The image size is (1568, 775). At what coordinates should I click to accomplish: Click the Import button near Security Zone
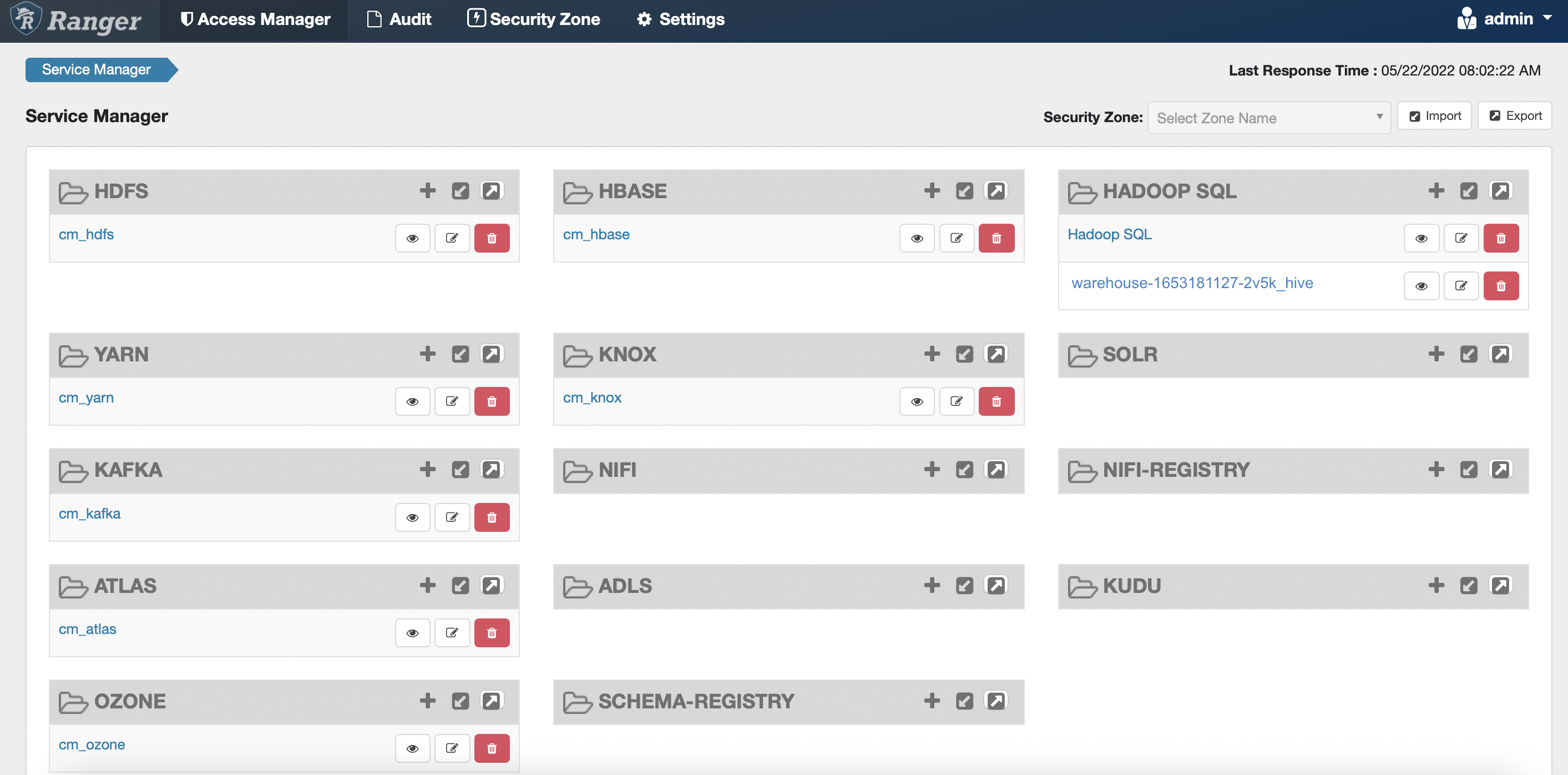[x=1434, y=115]
